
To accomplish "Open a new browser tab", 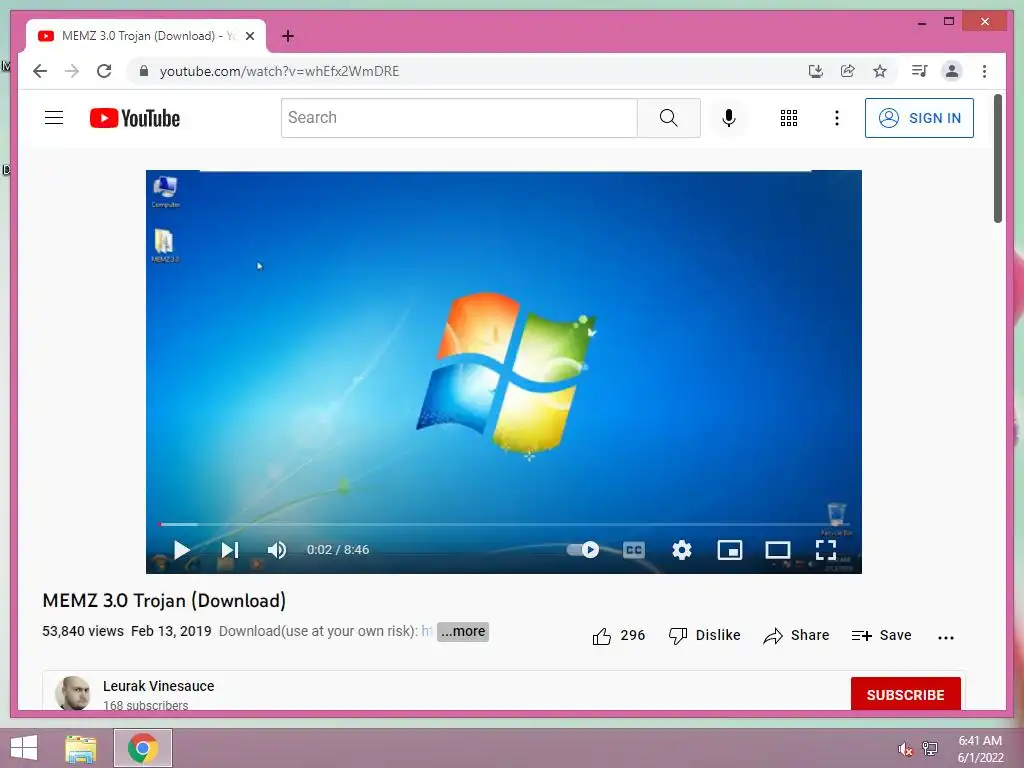I will click(288, 36).
